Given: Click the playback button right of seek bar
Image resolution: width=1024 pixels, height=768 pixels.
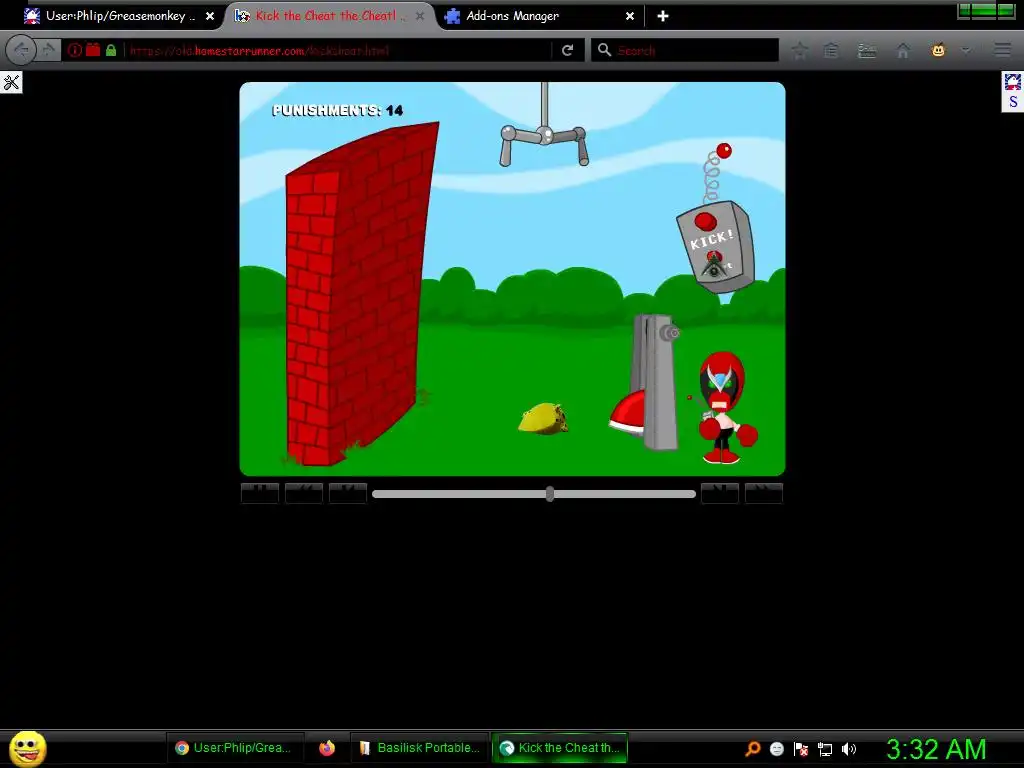Looking at the screenshot, I should point(720,493).
